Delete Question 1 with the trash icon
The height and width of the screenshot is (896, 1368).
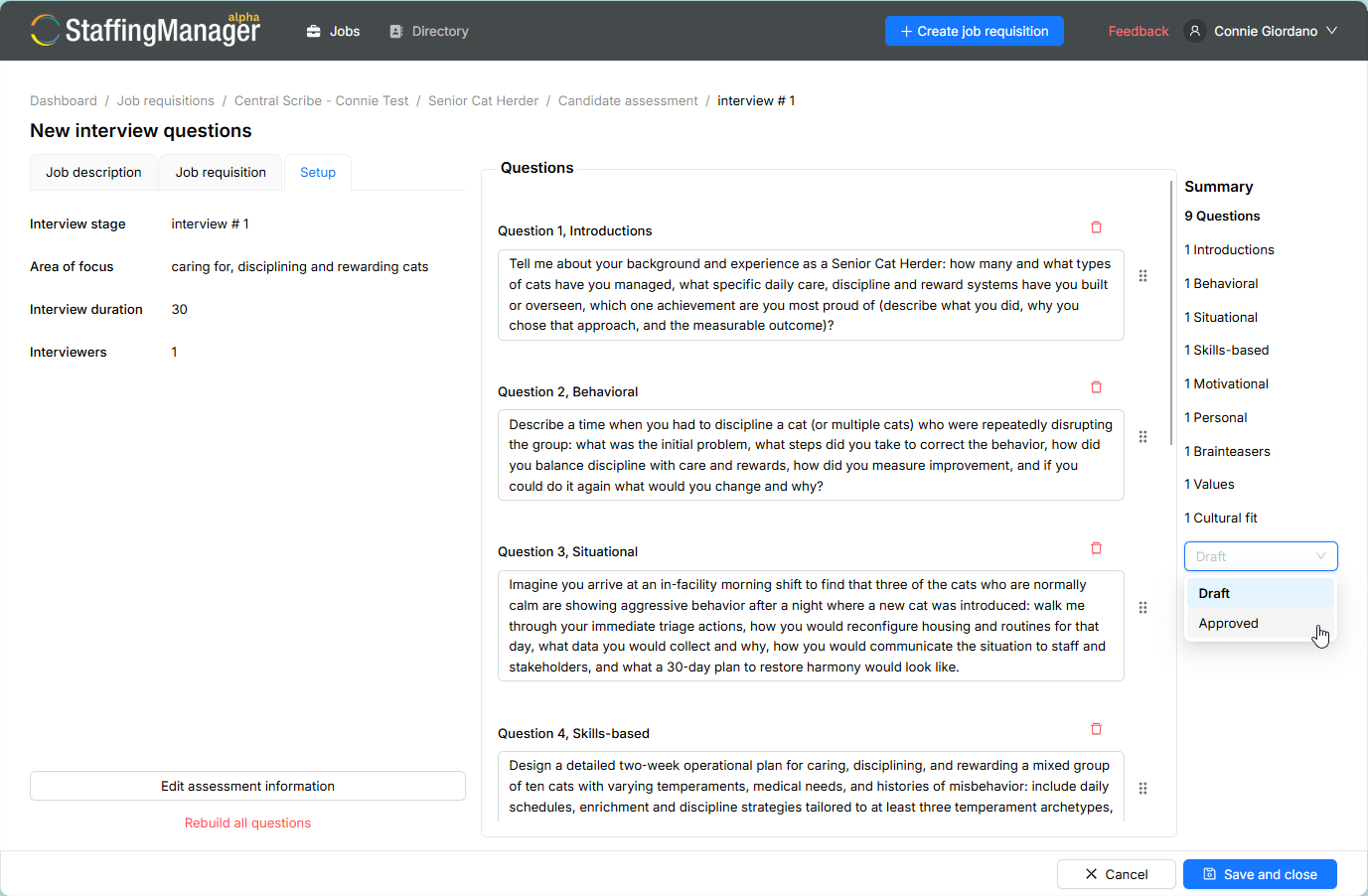(x=1096, y=227)
